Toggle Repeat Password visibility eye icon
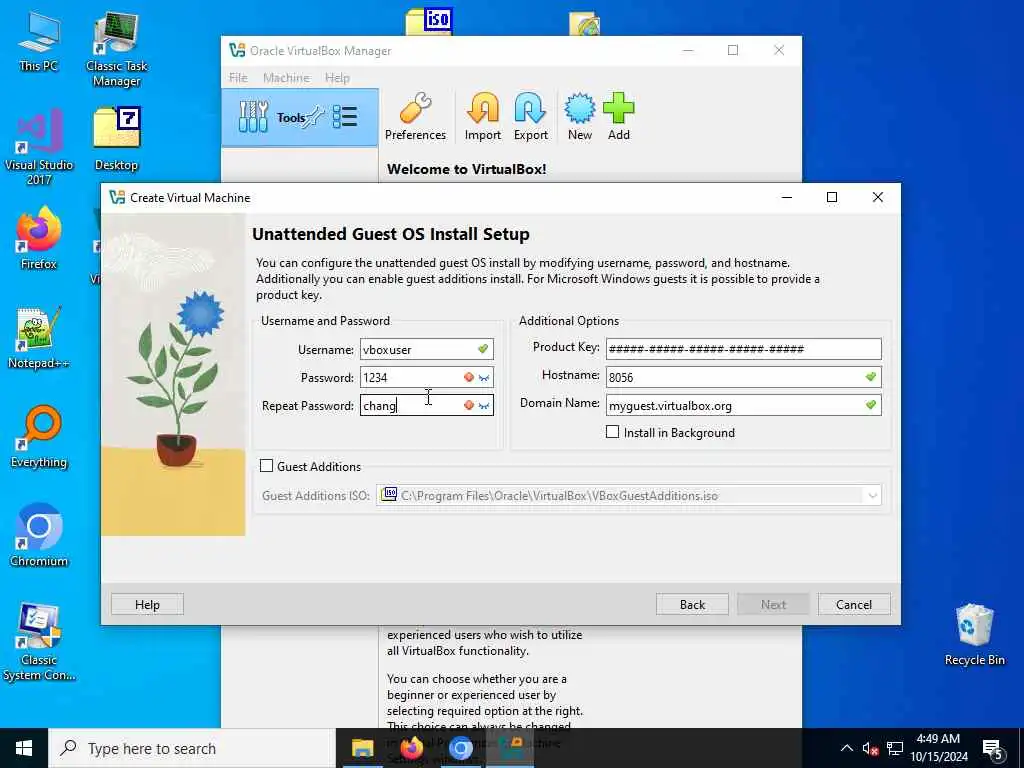The width and height of the screenshot is (1024, 768). [x=484, y=406]
